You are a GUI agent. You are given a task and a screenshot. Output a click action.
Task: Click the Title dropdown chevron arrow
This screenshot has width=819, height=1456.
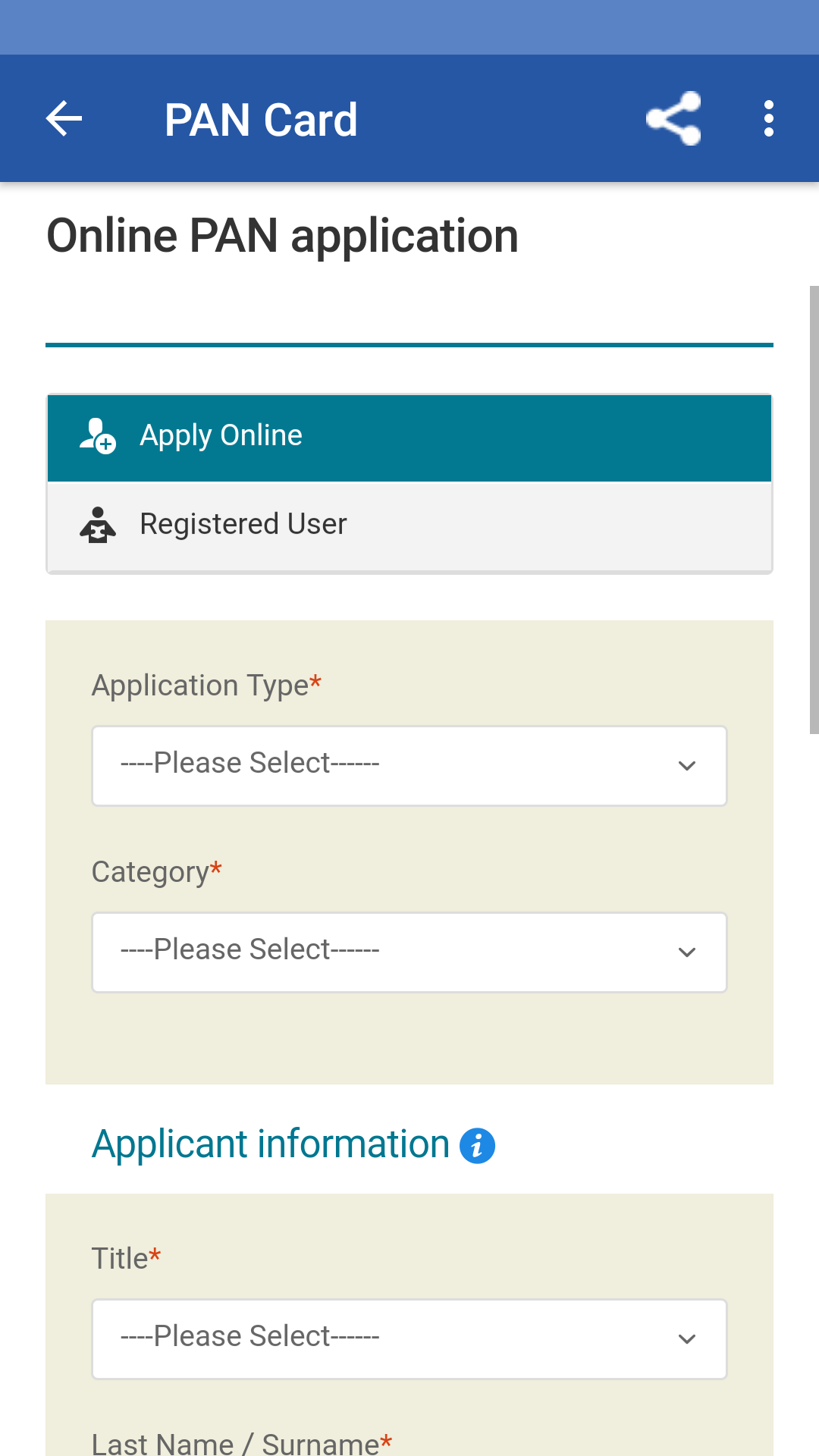pyautogui.click(x=687, y=1339)
